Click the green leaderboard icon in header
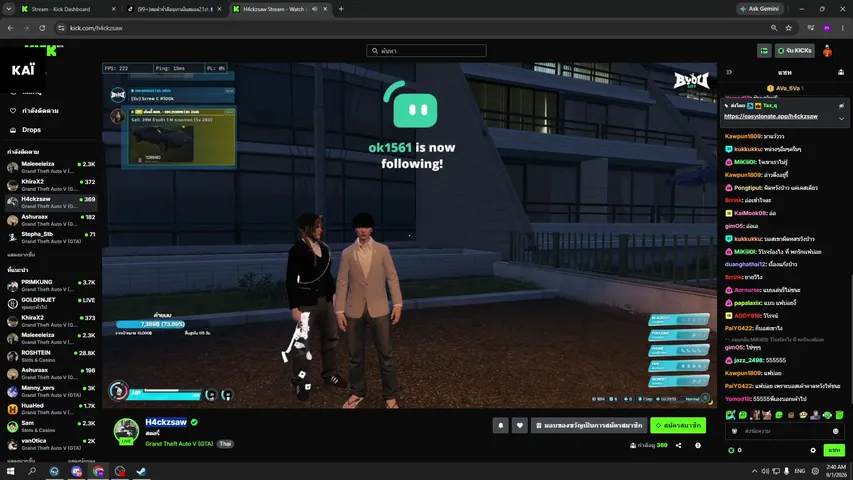The image size is (853, 480). click(764, 51)
